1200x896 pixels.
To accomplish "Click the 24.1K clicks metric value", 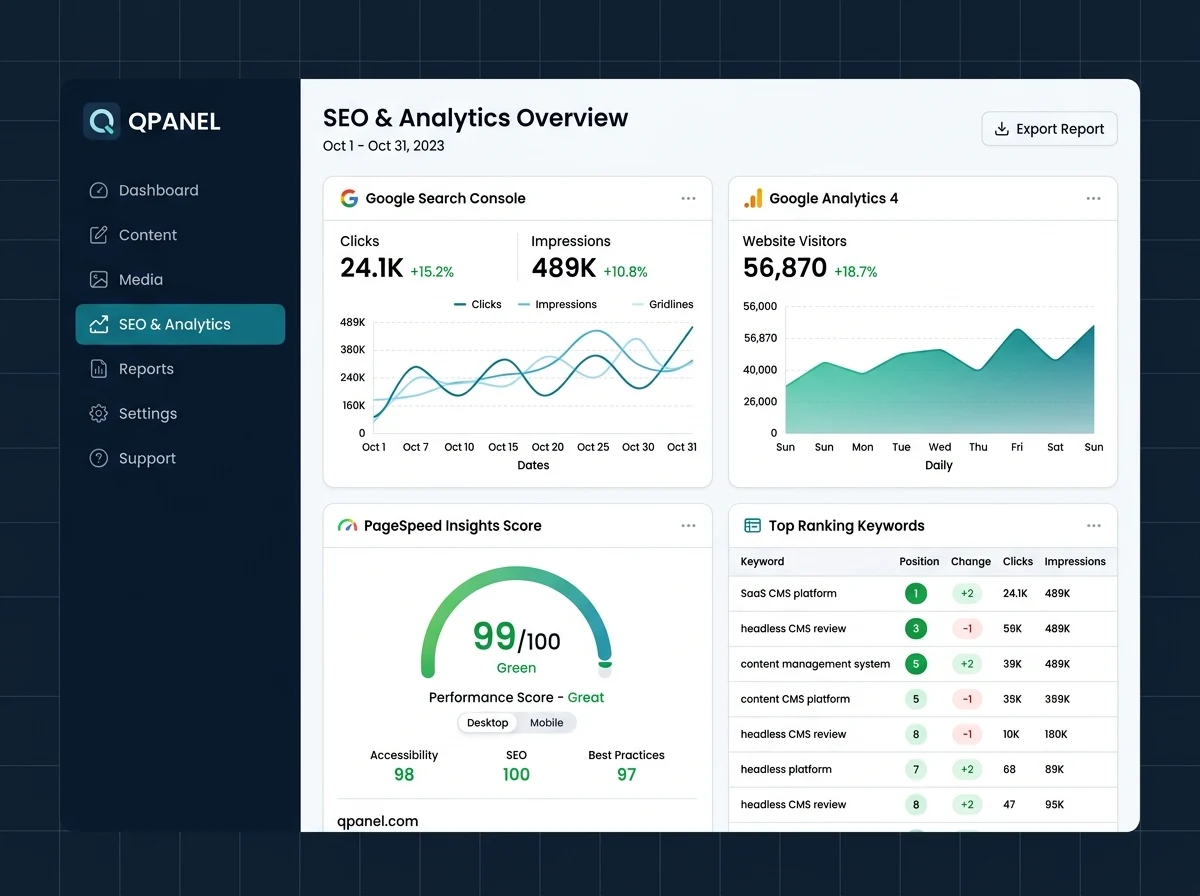I will (372, 268).
